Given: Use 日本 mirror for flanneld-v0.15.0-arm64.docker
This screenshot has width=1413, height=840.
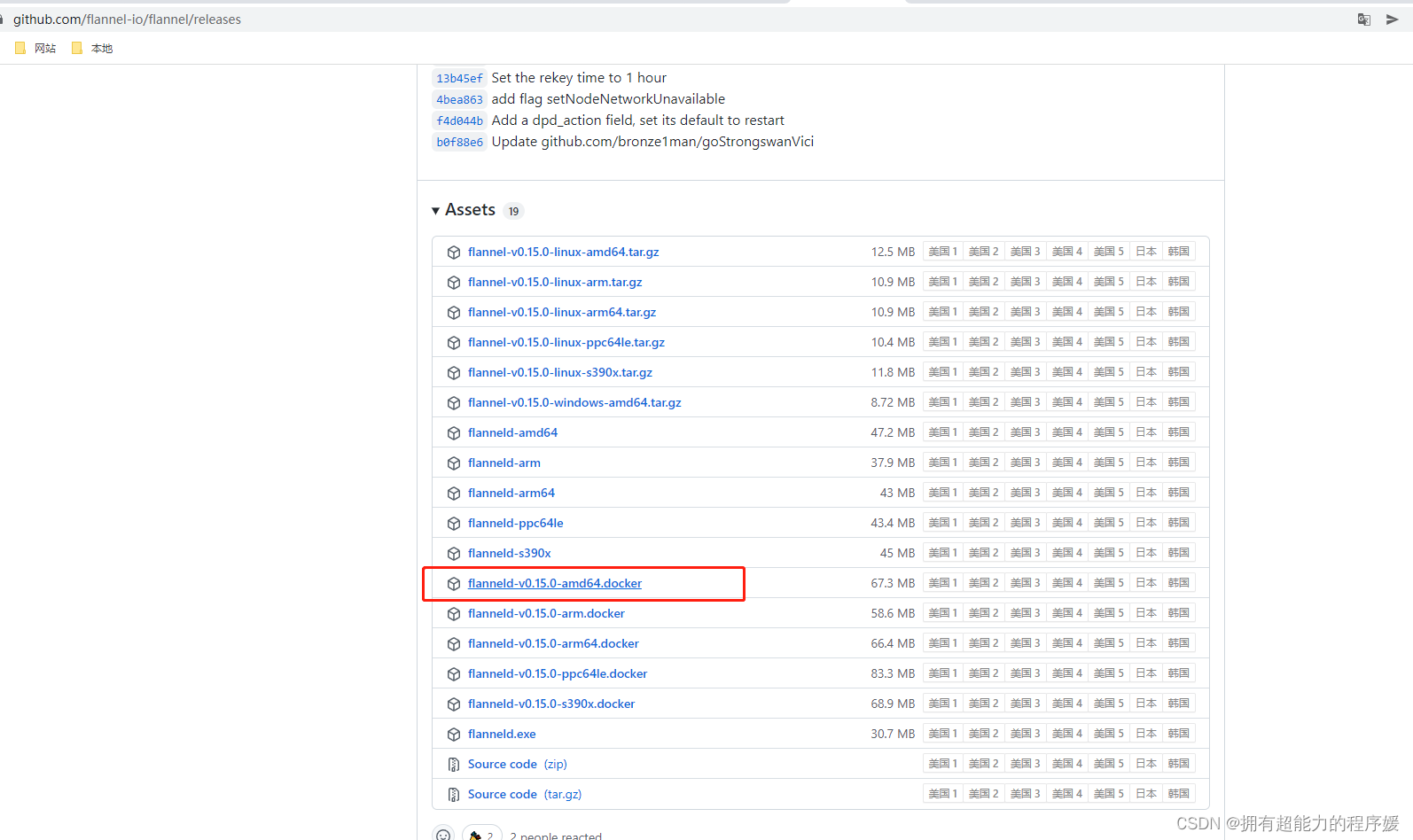Looking at the screenshot, I should click(x=1146, y=643).
